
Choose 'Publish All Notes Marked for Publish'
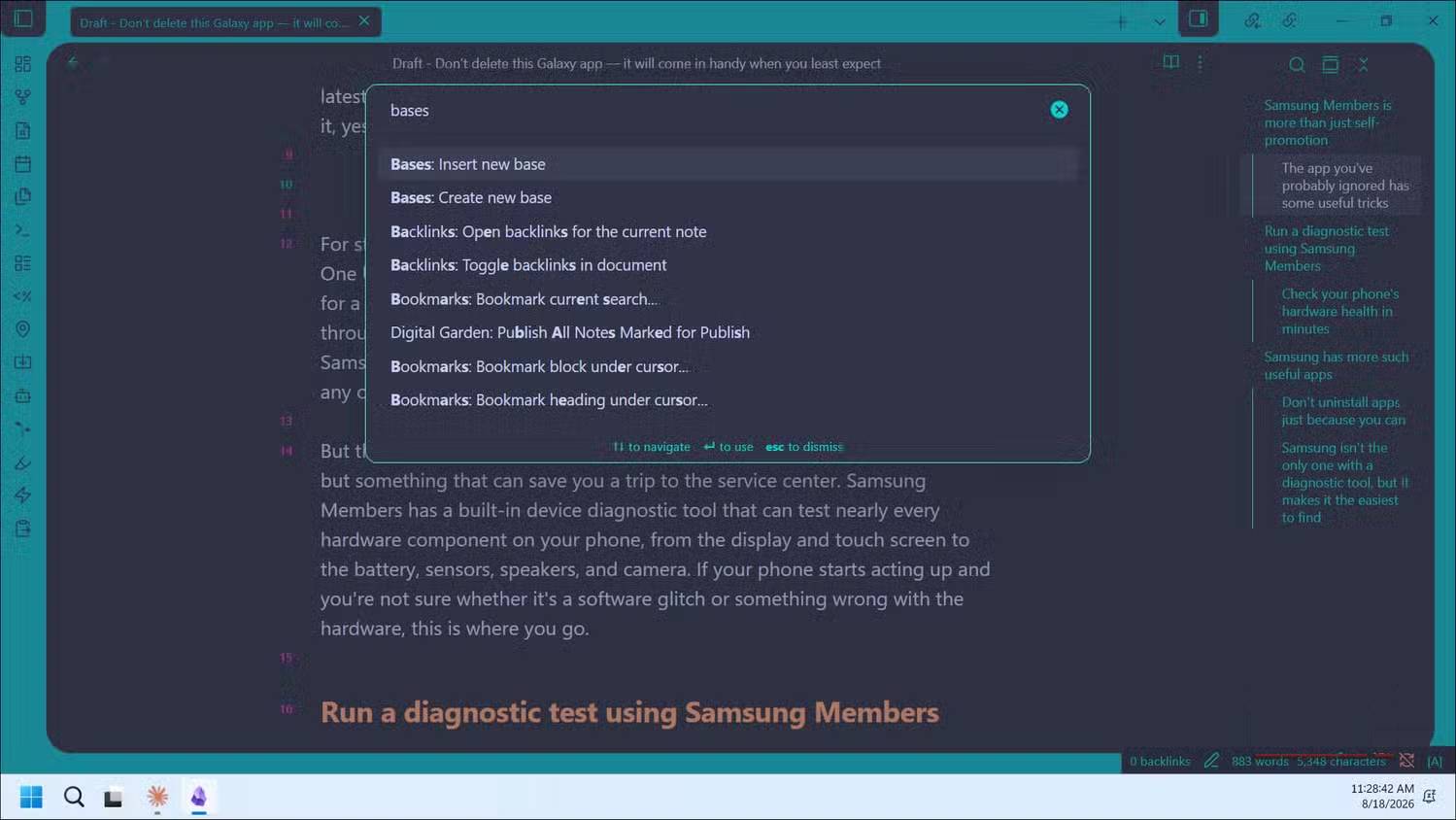728,332
